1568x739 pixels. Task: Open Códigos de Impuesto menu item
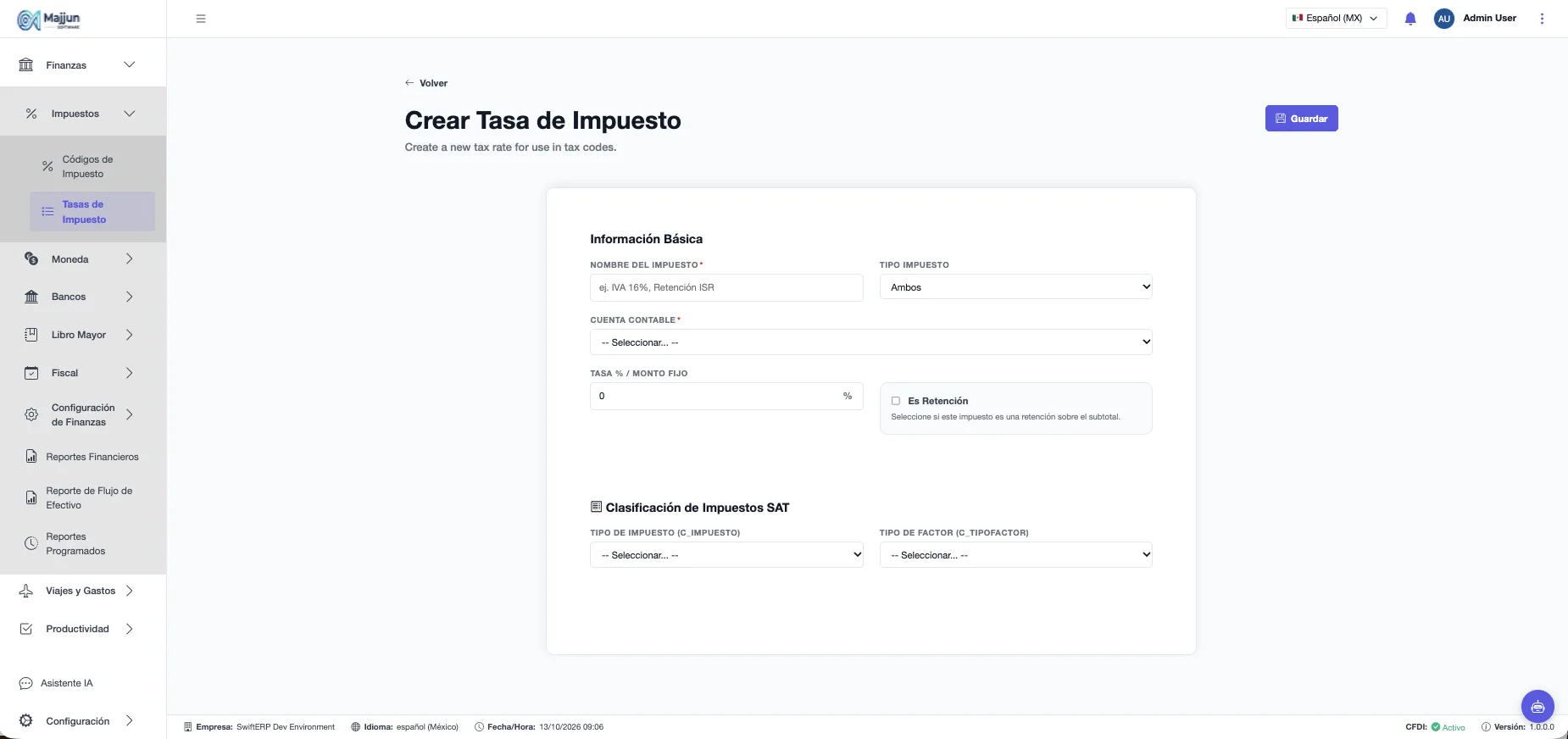click(x=92, y=167)
